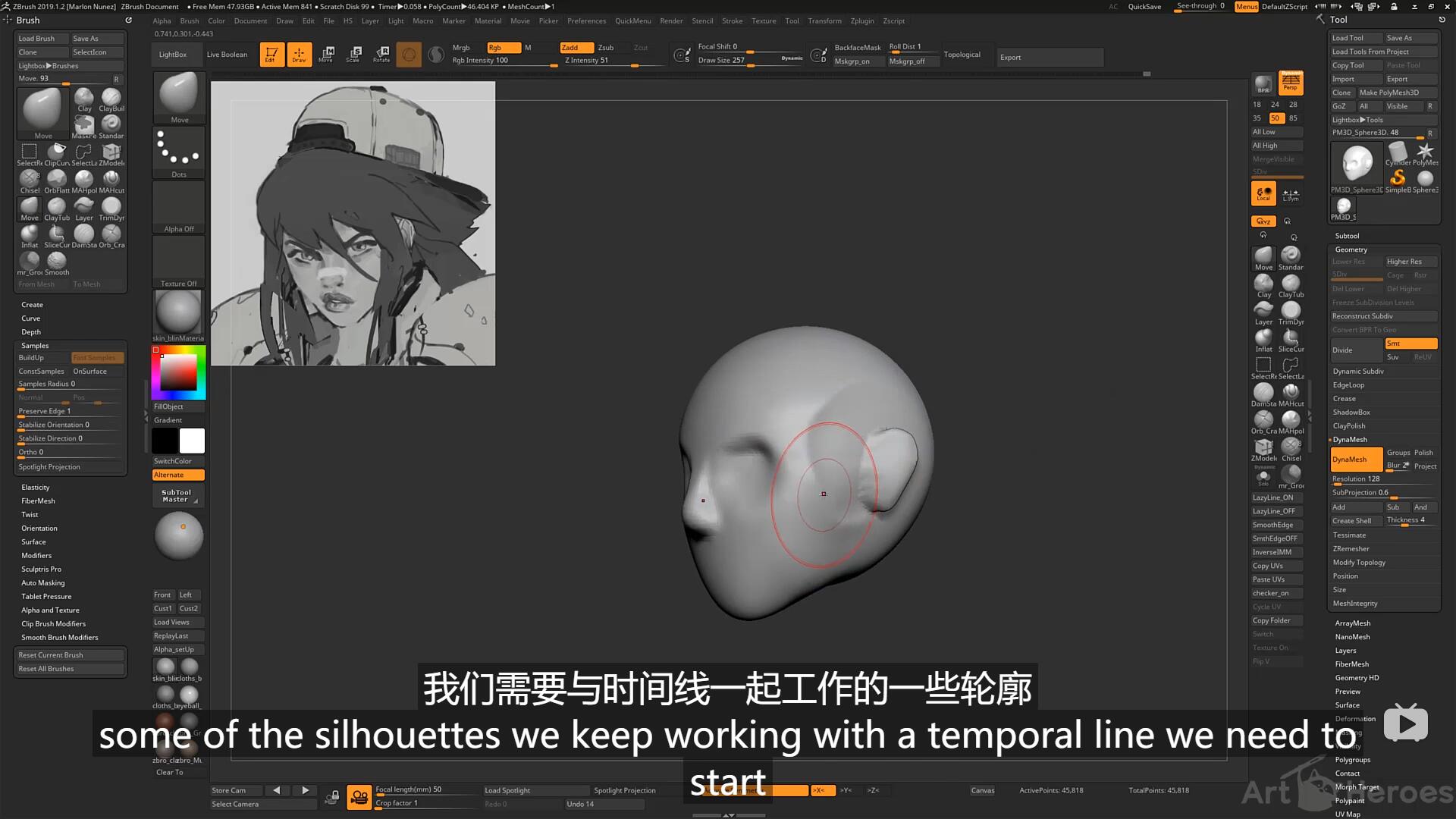Screen dimensions: 1456x819
Task: Click the Live Boolean button
Action: pos(227,55)
